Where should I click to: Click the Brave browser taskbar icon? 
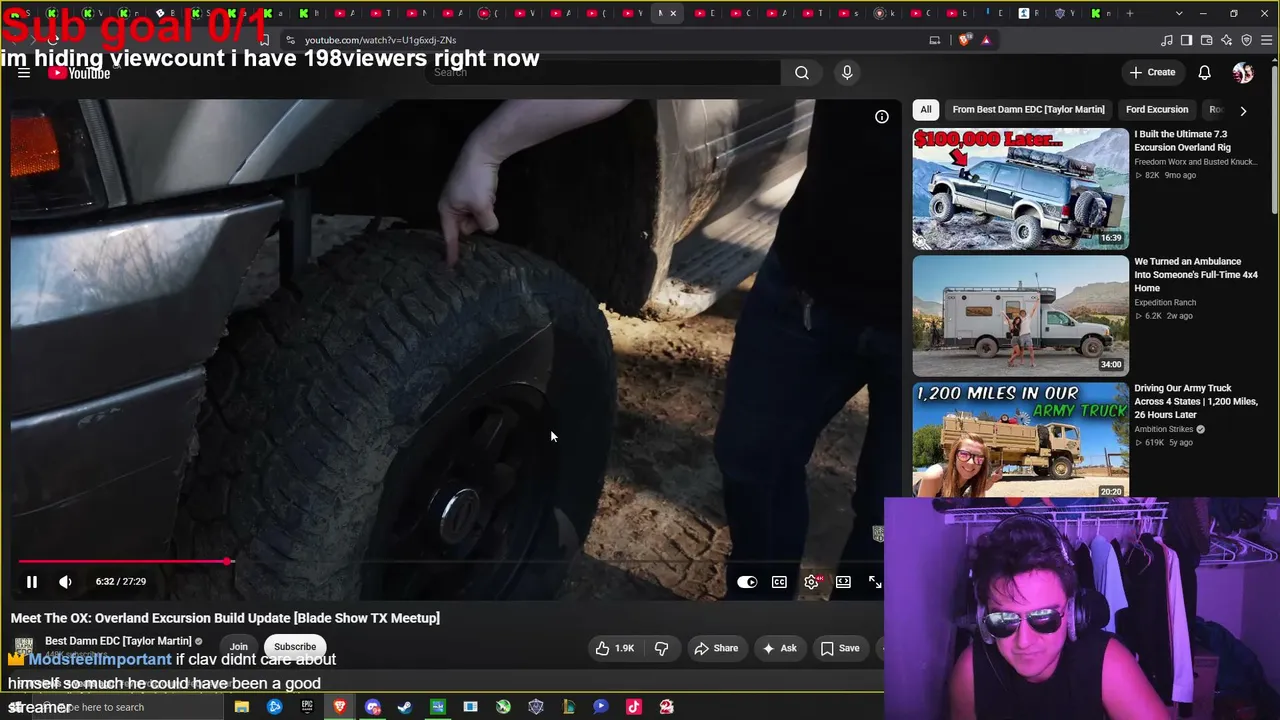pos(340,707)
